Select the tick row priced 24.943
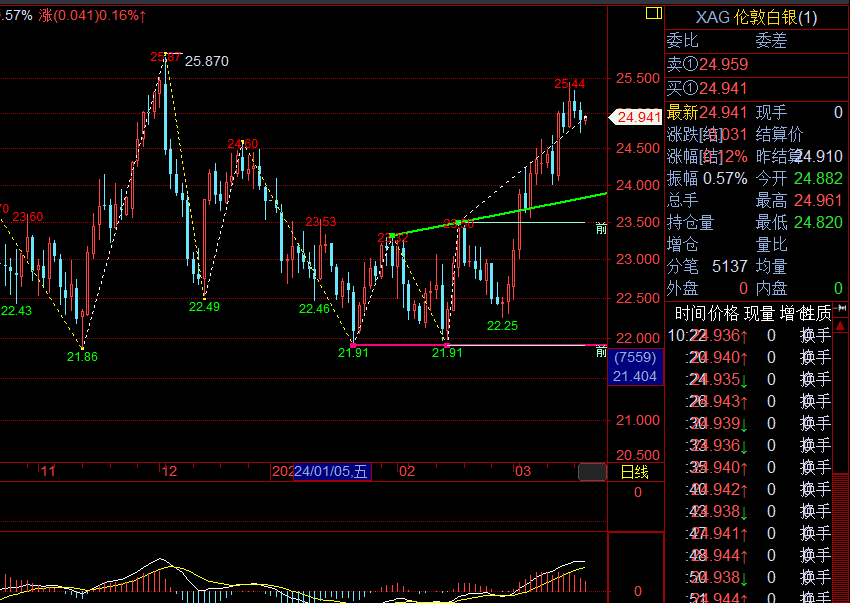This screenshot has height=603, width=850. click(750, 402)
